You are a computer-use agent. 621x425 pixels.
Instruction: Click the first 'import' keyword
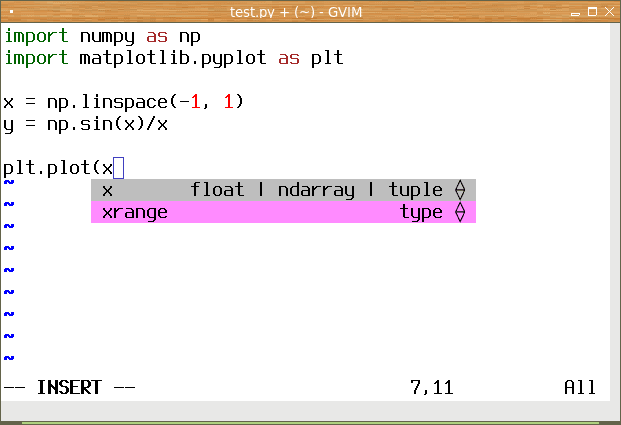36,37
